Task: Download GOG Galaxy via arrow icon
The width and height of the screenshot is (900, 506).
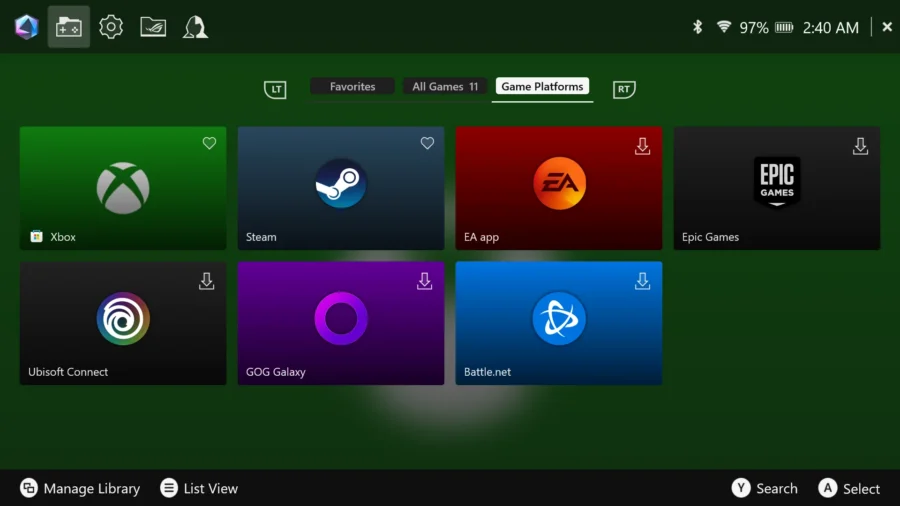Action: (x=425, y=281)
